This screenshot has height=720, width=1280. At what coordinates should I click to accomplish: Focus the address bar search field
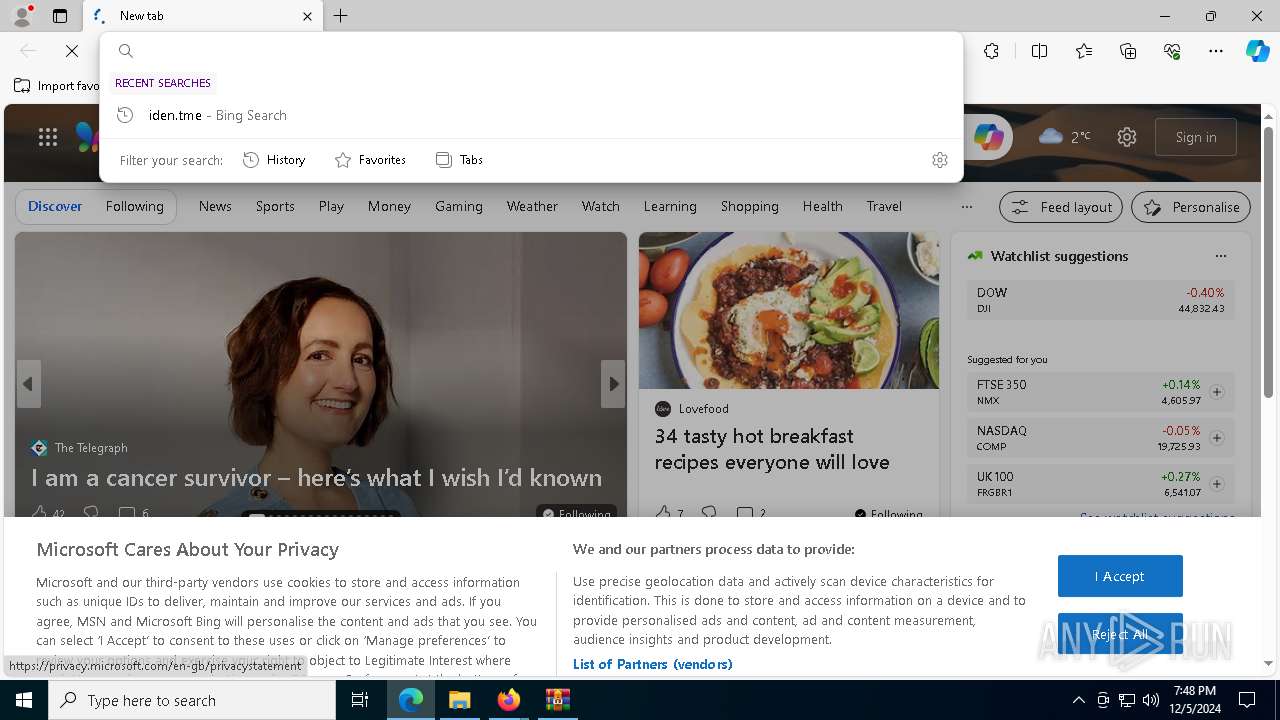point(531,51)
